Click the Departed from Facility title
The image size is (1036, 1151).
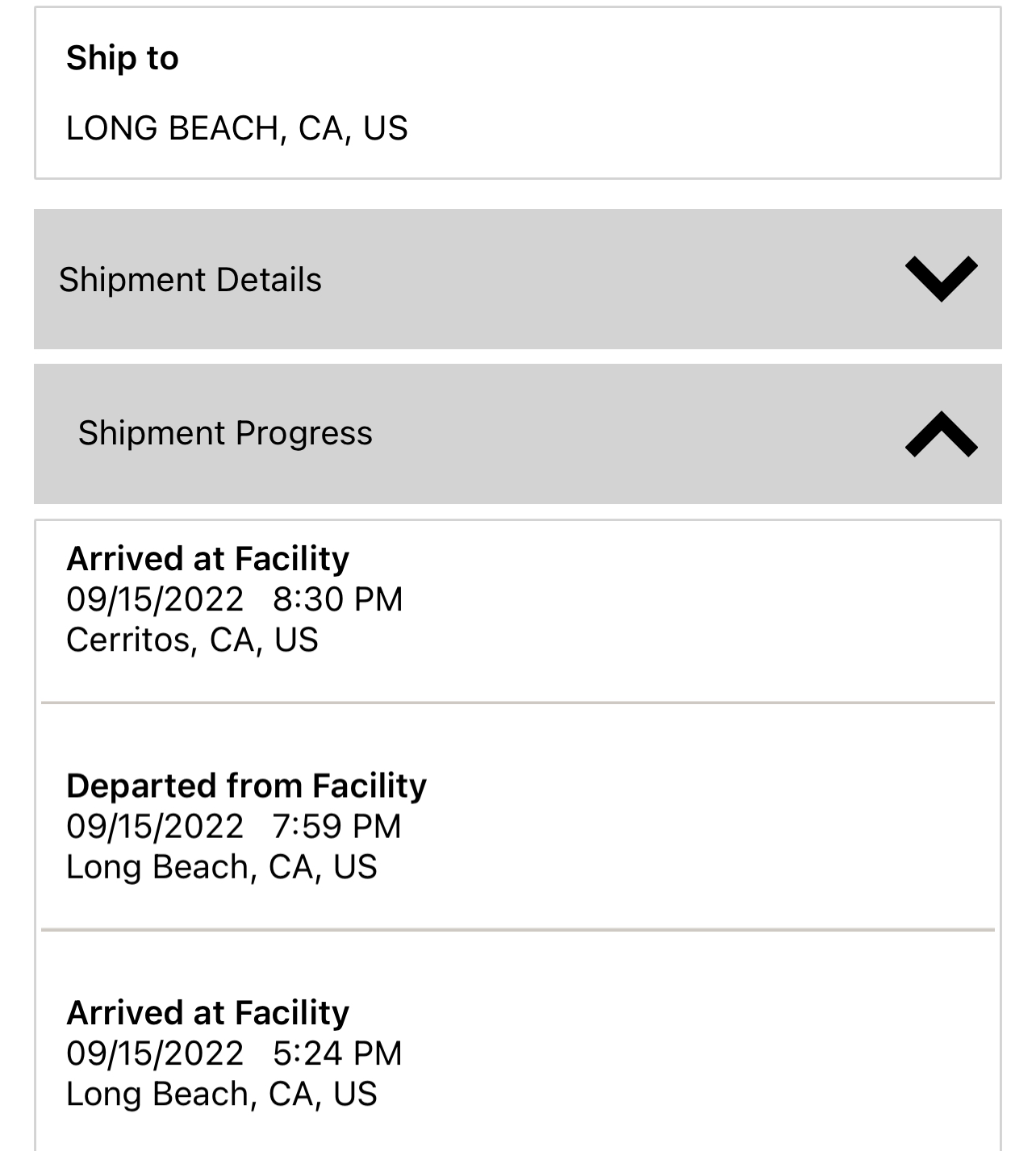246,786
